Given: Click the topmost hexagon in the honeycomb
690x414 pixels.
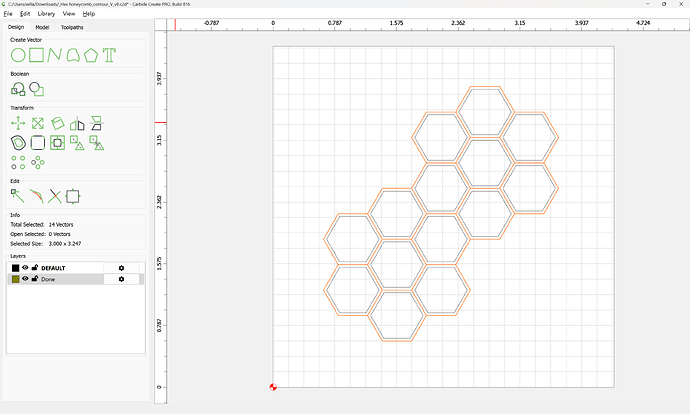Looking at the screenshot, I should pos(485,111).
